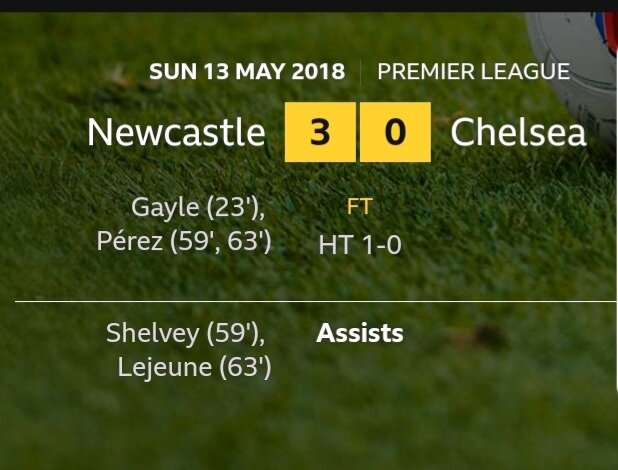Click the Chelsea team name
Viewport: 618px width, 470px height.
(518, 132)
